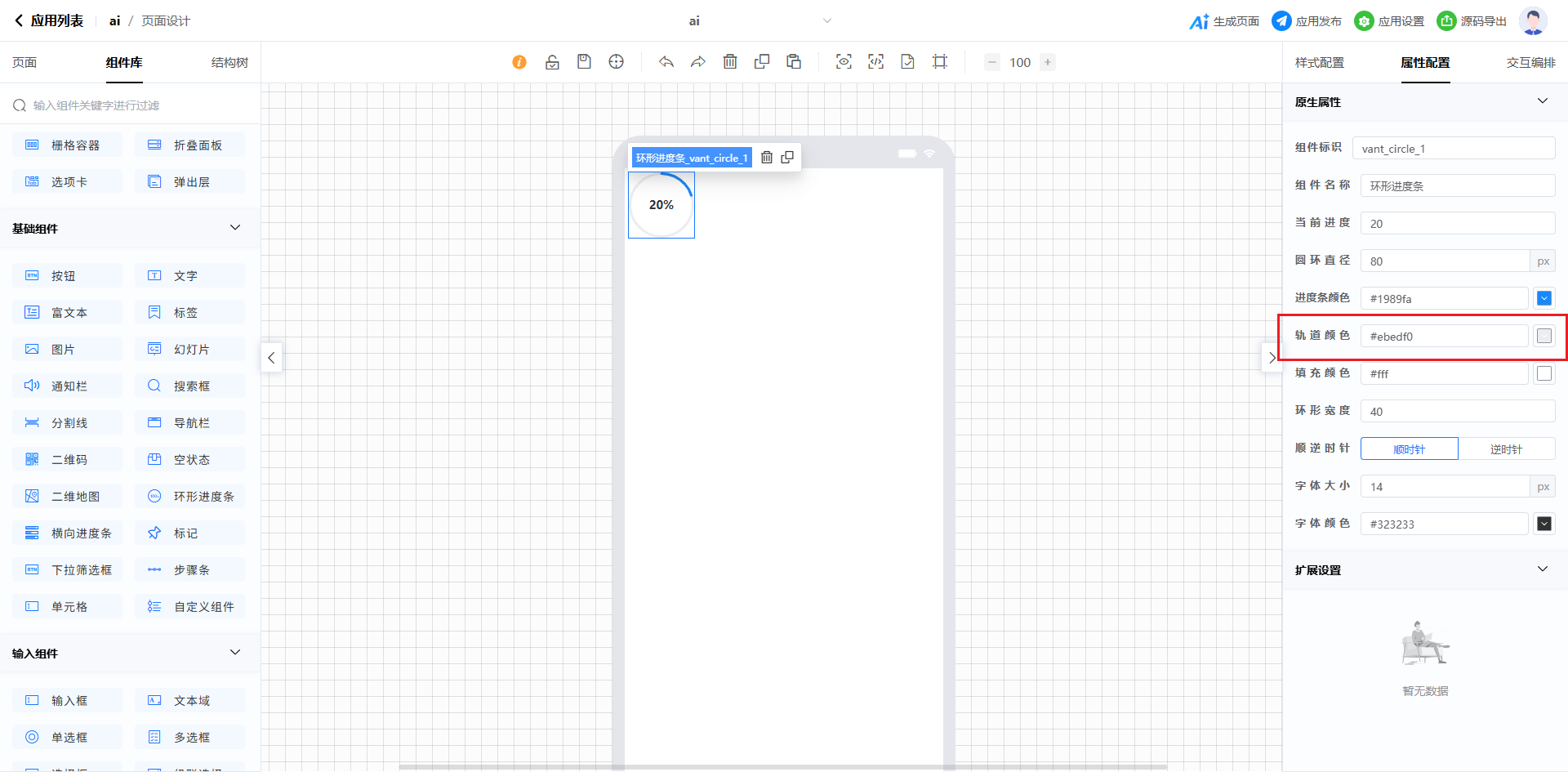
Task: Click the redo arrow in toolbar
Action: pos(698,62)
